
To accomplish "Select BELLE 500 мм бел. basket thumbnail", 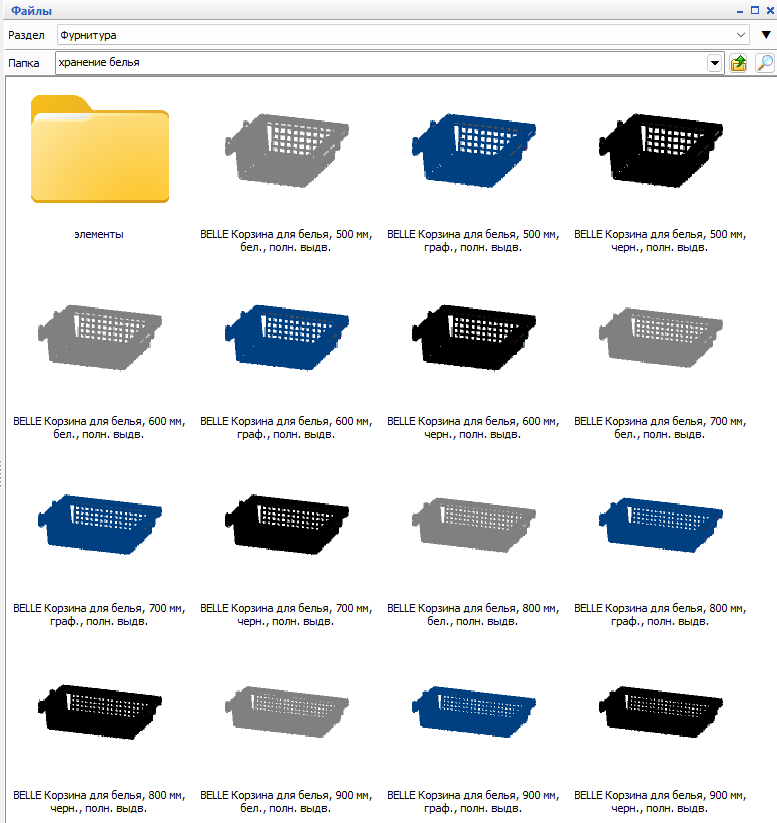I will point(287,150).
